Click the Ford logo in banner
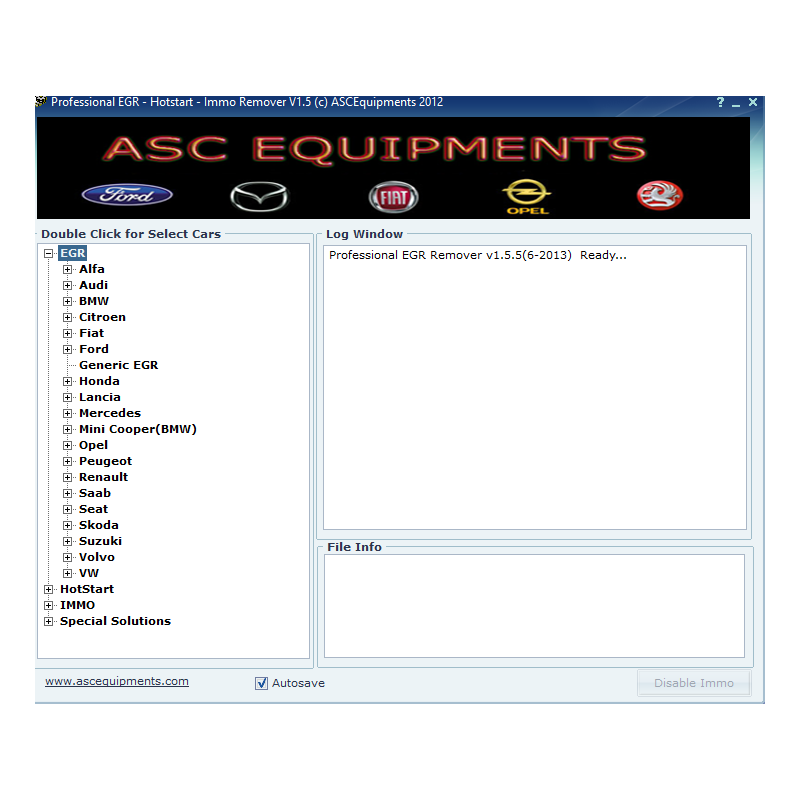800x800 pixels. click(127, 195)
